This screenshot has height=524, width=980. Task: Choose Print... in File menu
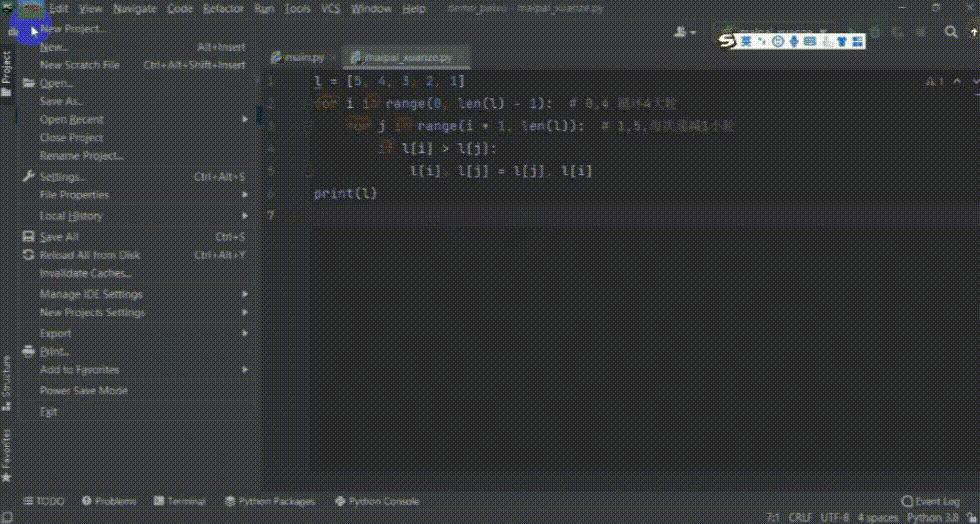click(54, 351)
